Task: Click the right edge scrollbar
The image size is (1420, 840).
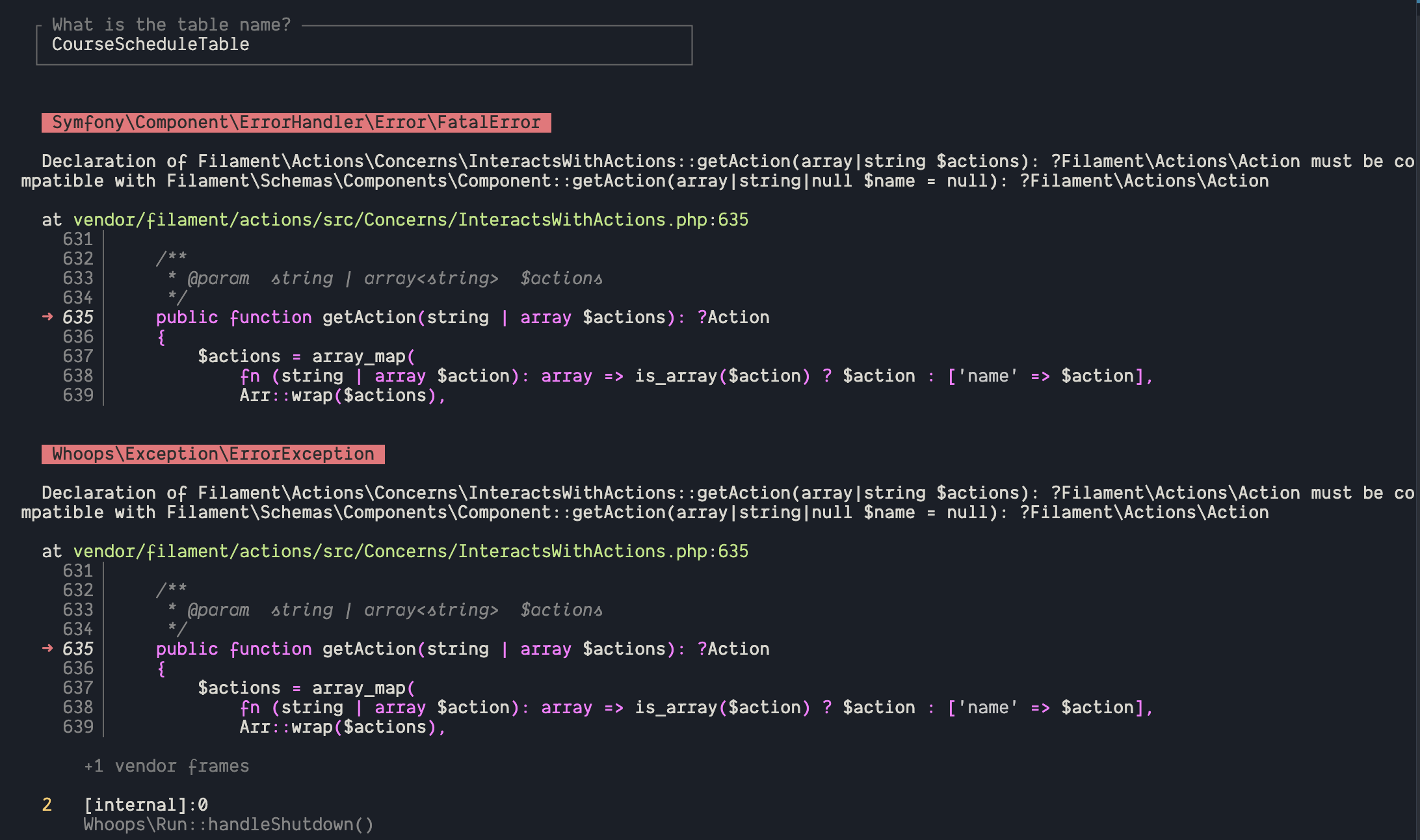Action: 1417,420
